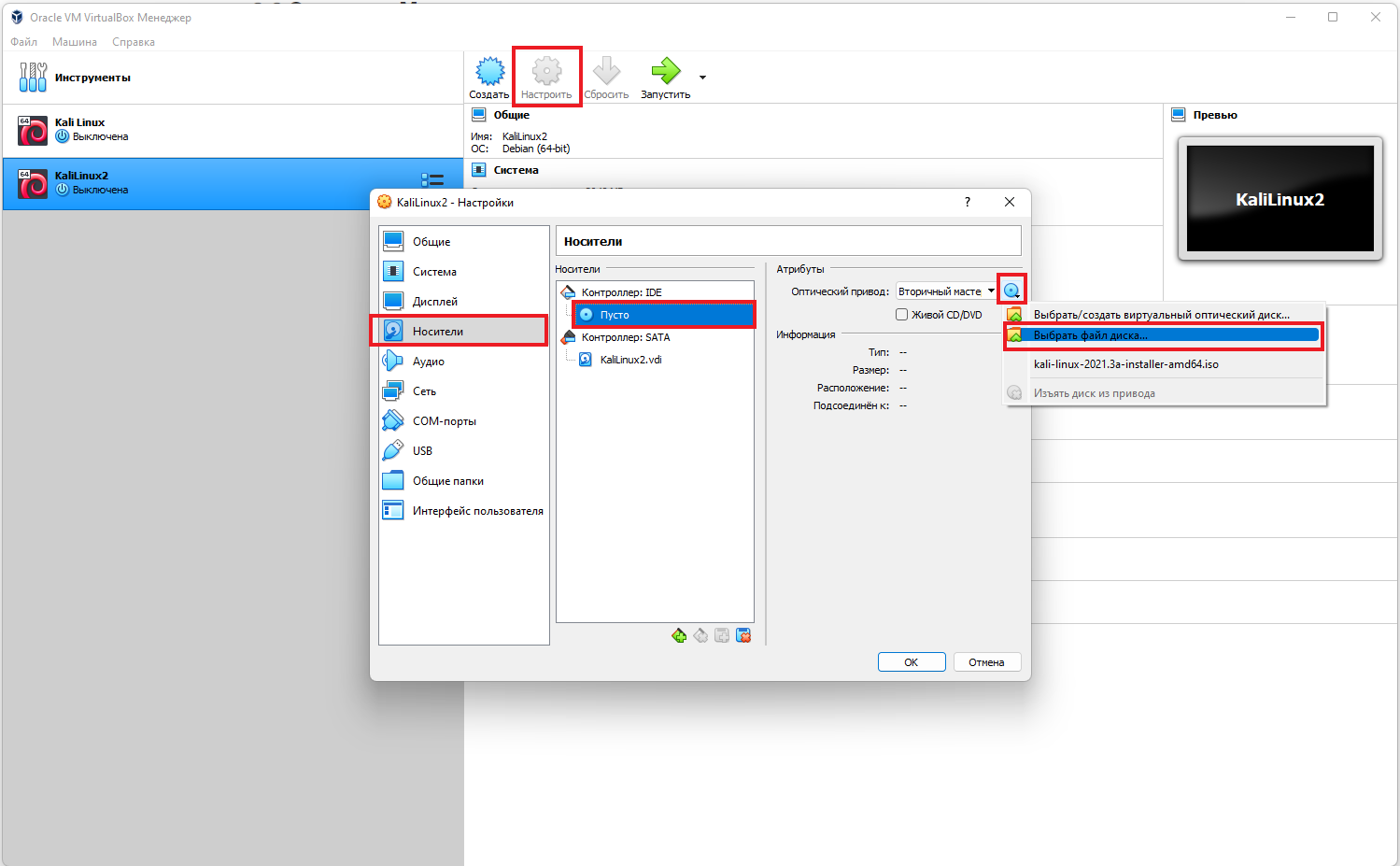Viewport: 1400px width, 866px height.
Task: Go to the USB settings category
Action: pos(463,451)
